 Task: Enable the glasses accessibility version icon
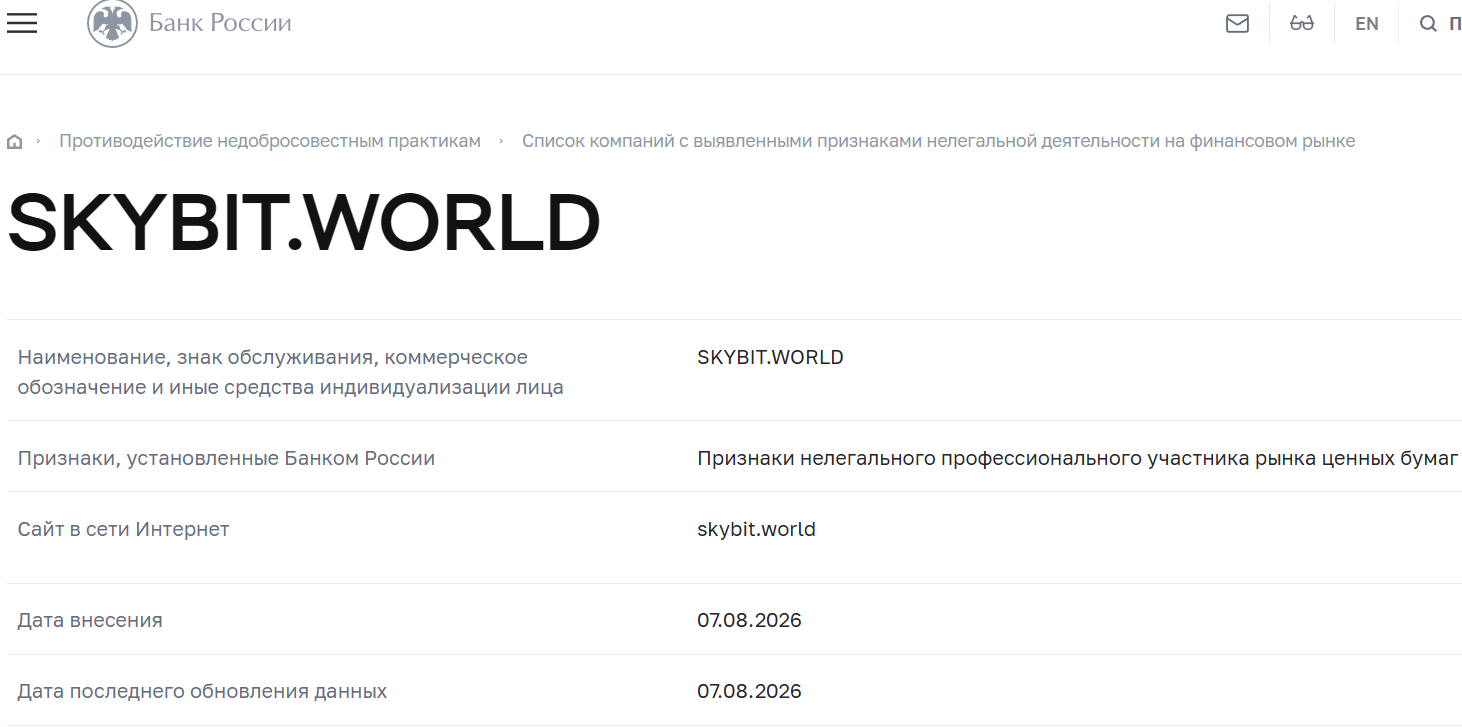[x=1301, y=23]
